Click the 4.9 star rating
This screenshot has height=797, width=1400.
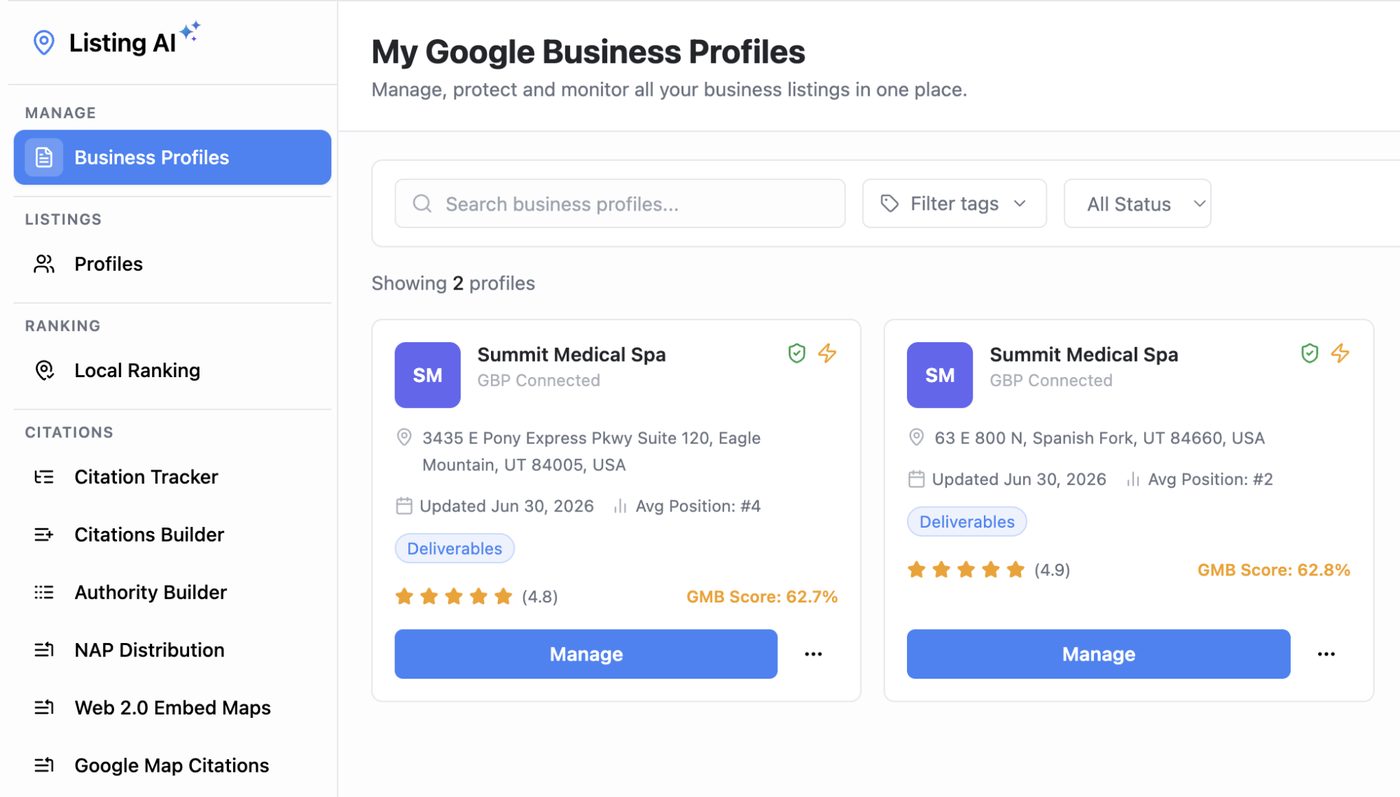989,570
